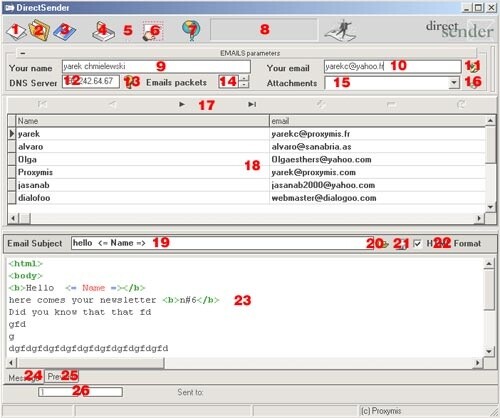The height and width of the screenshot is (418, 500).
Task: Click the colorful globe icon in the toolbar
Action: coord(191,31)
